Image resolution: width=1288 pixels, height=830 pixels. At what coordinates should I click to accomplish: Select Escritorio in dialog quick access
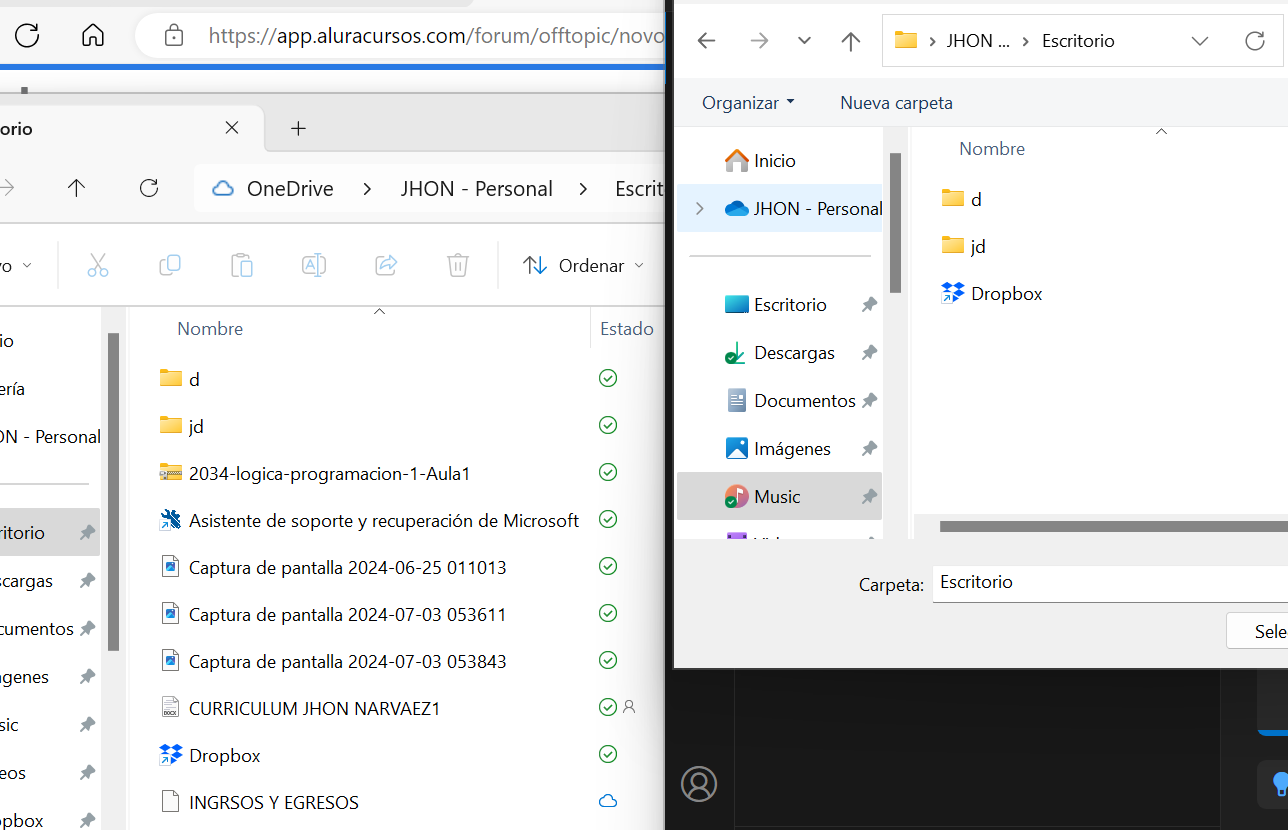790,305
